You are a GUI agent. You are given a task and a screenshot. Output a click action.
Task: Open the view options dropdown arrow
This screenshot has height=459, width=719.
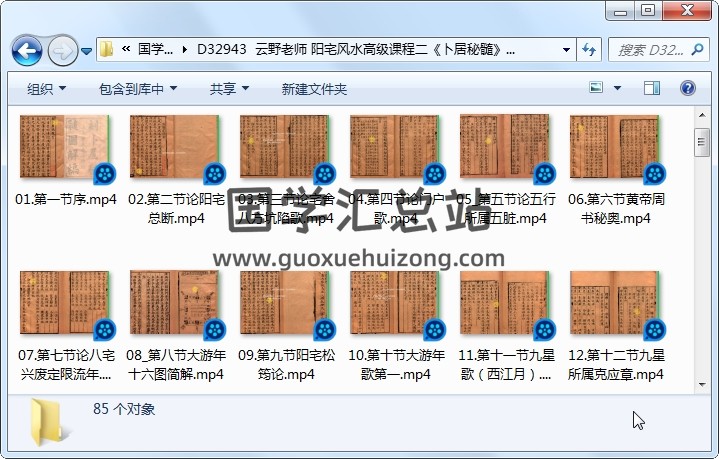[618, 88]
